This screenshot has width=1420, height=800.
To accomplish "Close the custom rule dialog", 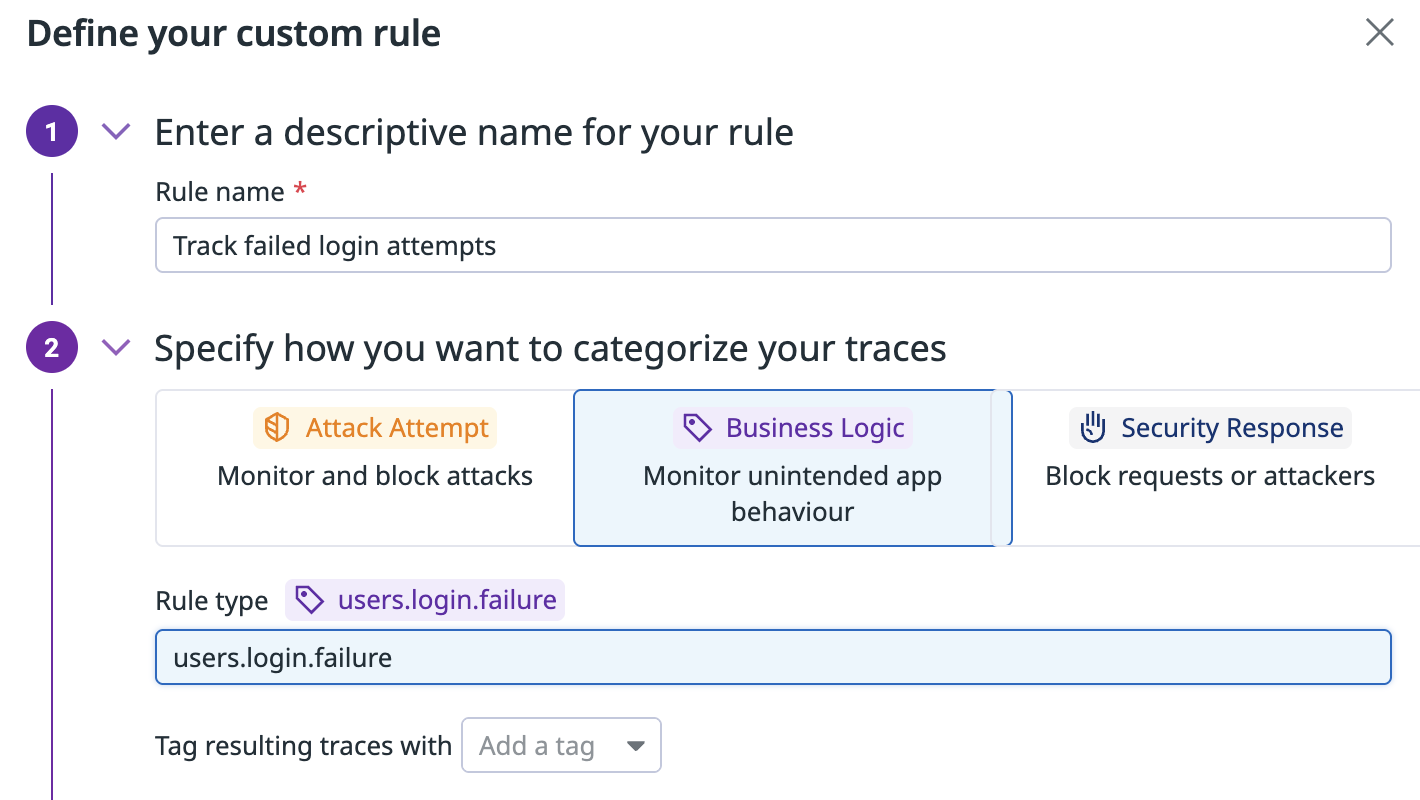I will (x=1379, y=33).
